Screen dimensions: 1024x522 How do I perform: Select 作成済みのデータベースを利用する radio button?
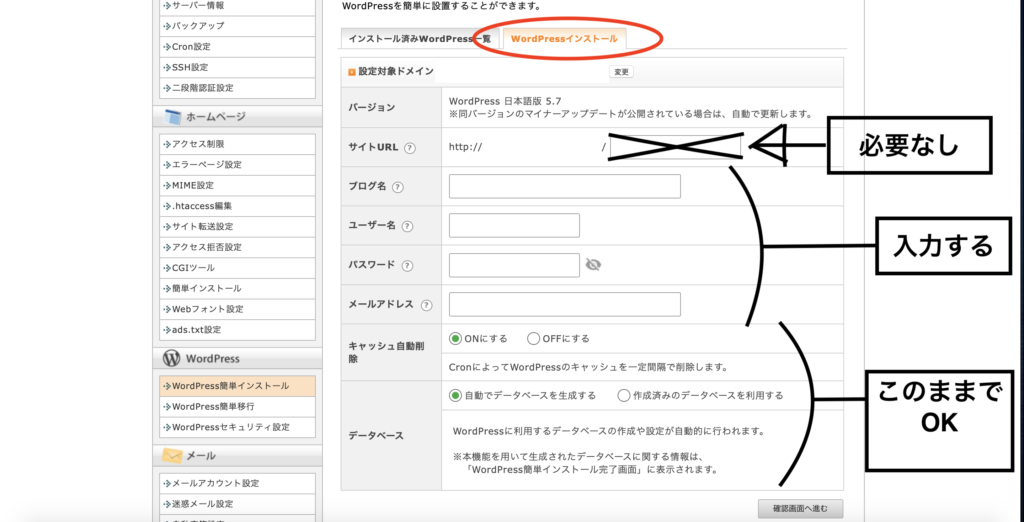pyautogui.click(x=624, y=395)
